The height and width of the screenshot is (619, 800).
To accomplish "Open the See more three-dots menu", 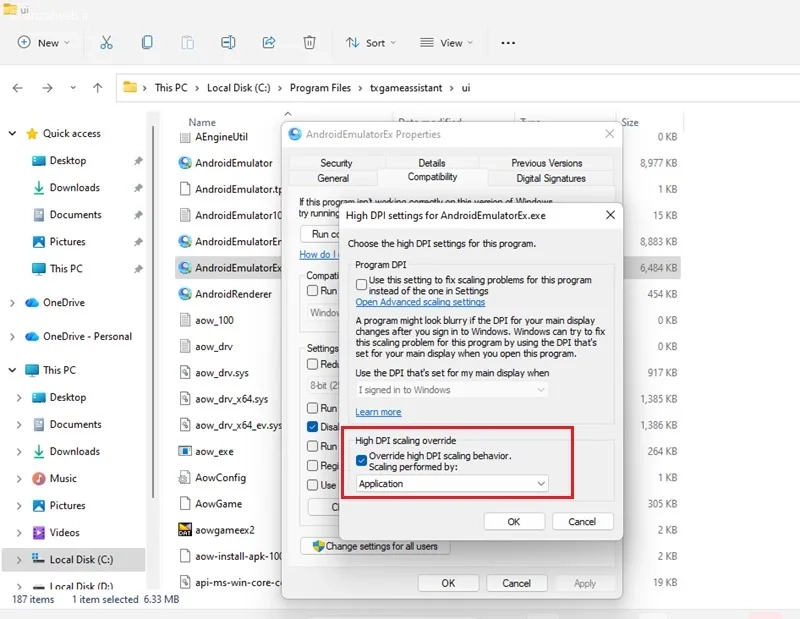I will pyautogui.click(x=508, y=43).
